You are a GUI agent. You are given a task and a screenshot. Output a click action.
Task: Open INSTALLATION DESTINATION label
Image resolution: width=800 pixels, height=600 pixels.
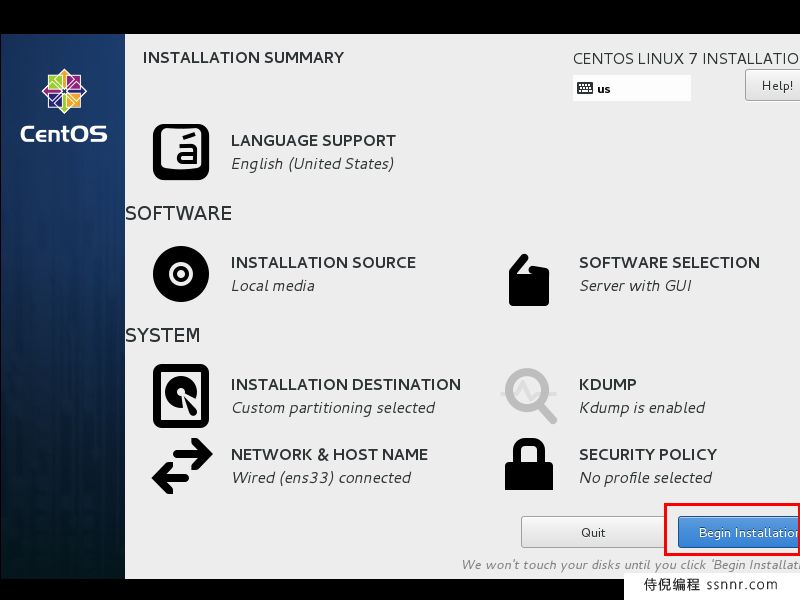345,384
